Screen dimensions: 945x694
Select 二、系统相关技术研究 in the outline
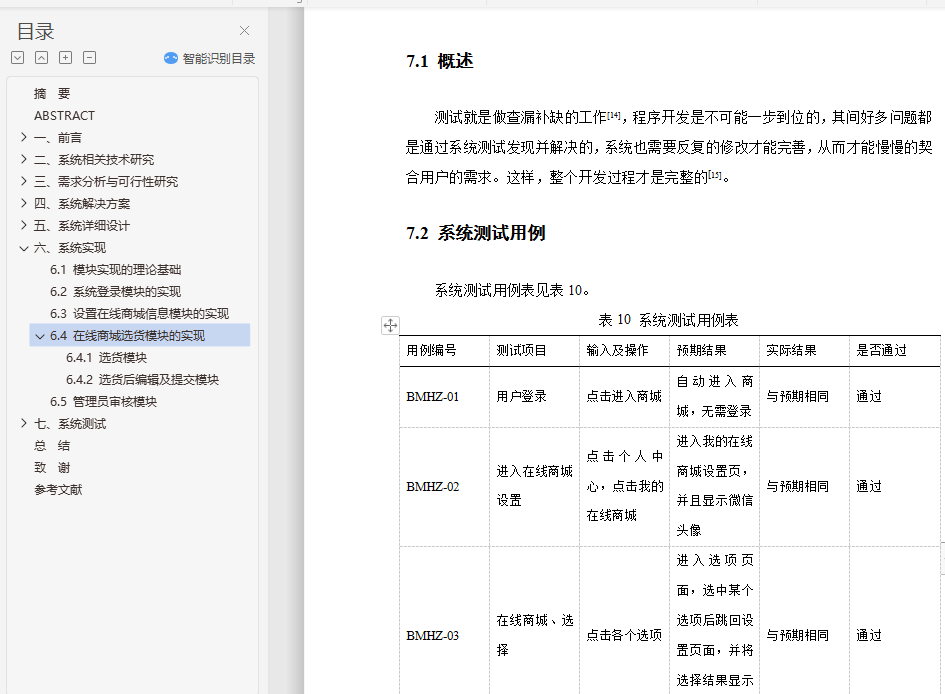pos(94,160)
